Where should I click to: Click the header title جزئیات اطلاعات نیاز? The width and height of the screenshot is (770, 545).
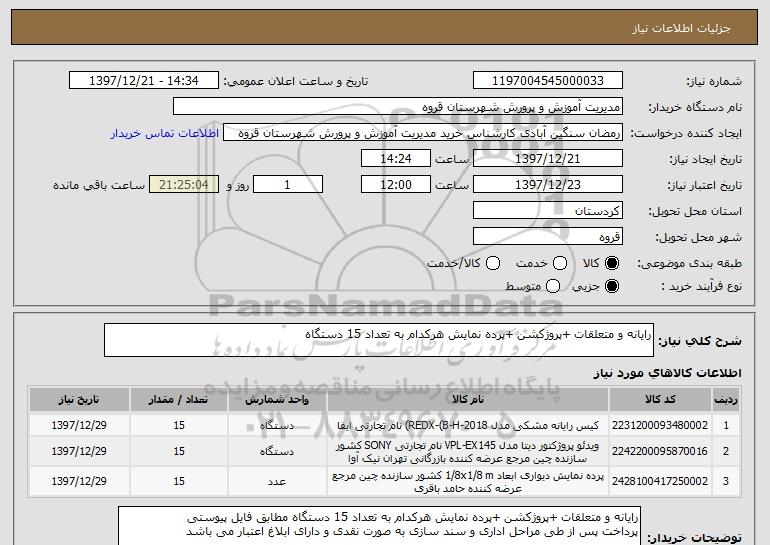tap(681, 28)
